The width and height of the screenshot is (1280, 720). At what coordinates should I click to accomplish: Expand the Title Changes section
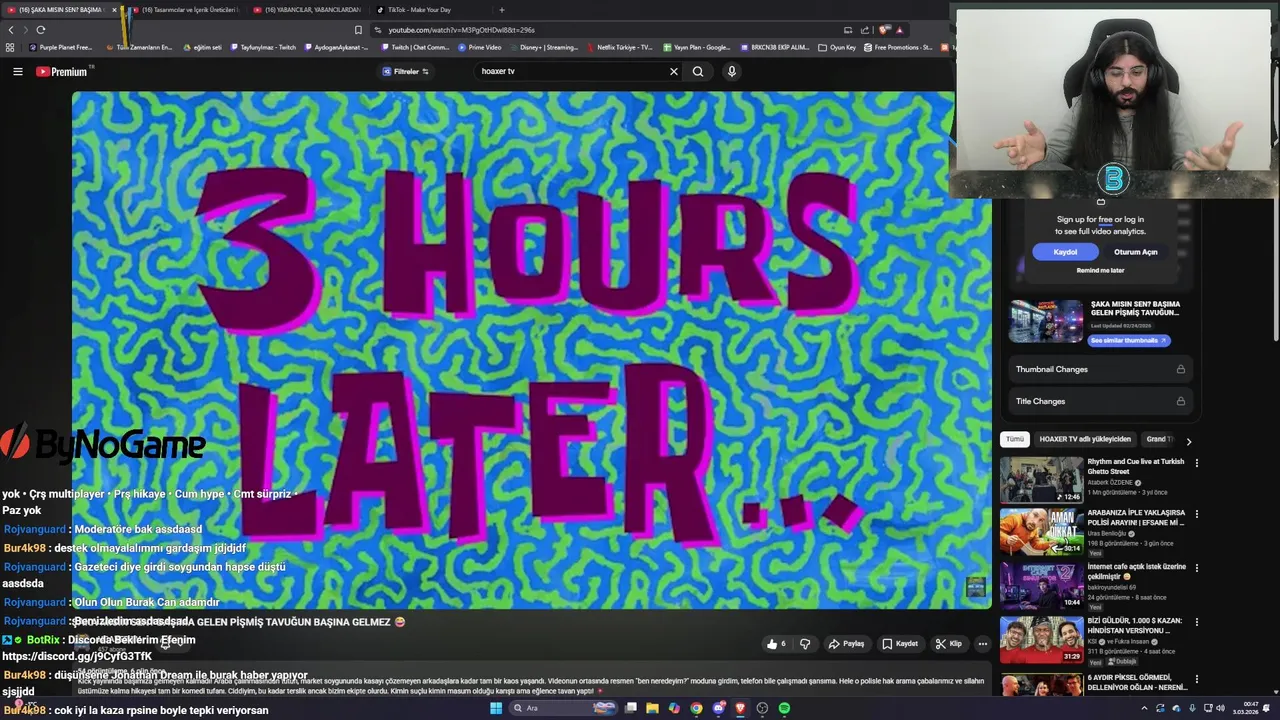click(x=1100, y=401)
